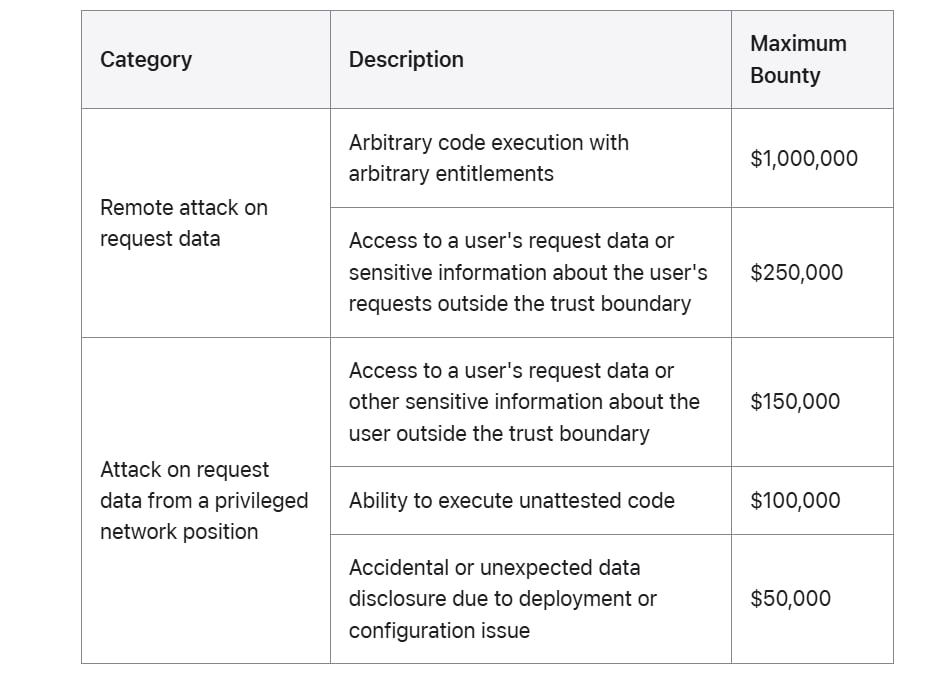Select the $250,000 bounty cell

(x=797, y=272)
